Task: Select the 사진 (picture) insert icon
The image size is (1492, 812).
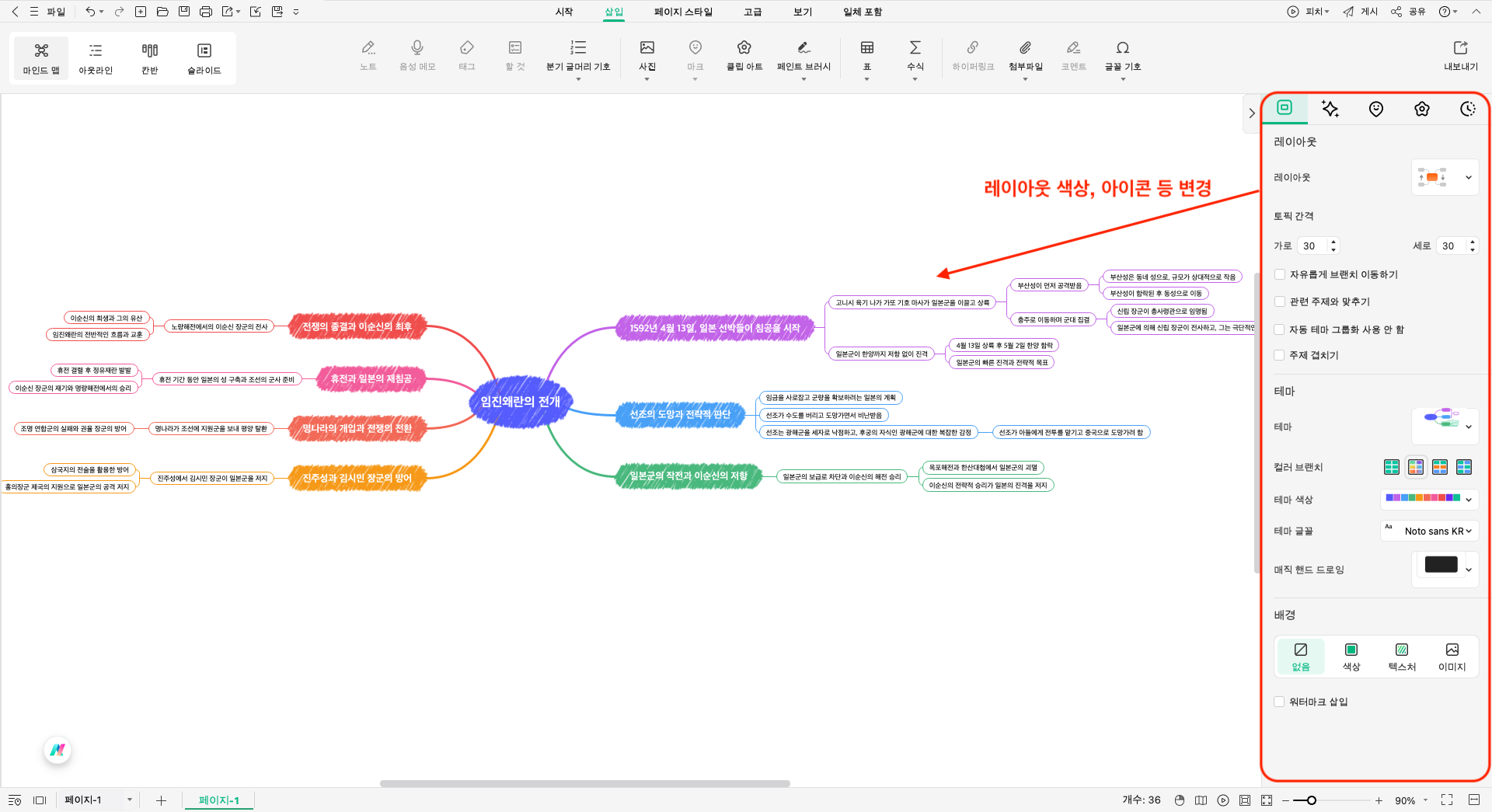Action: pyautogui.click(x=647, y=48)
